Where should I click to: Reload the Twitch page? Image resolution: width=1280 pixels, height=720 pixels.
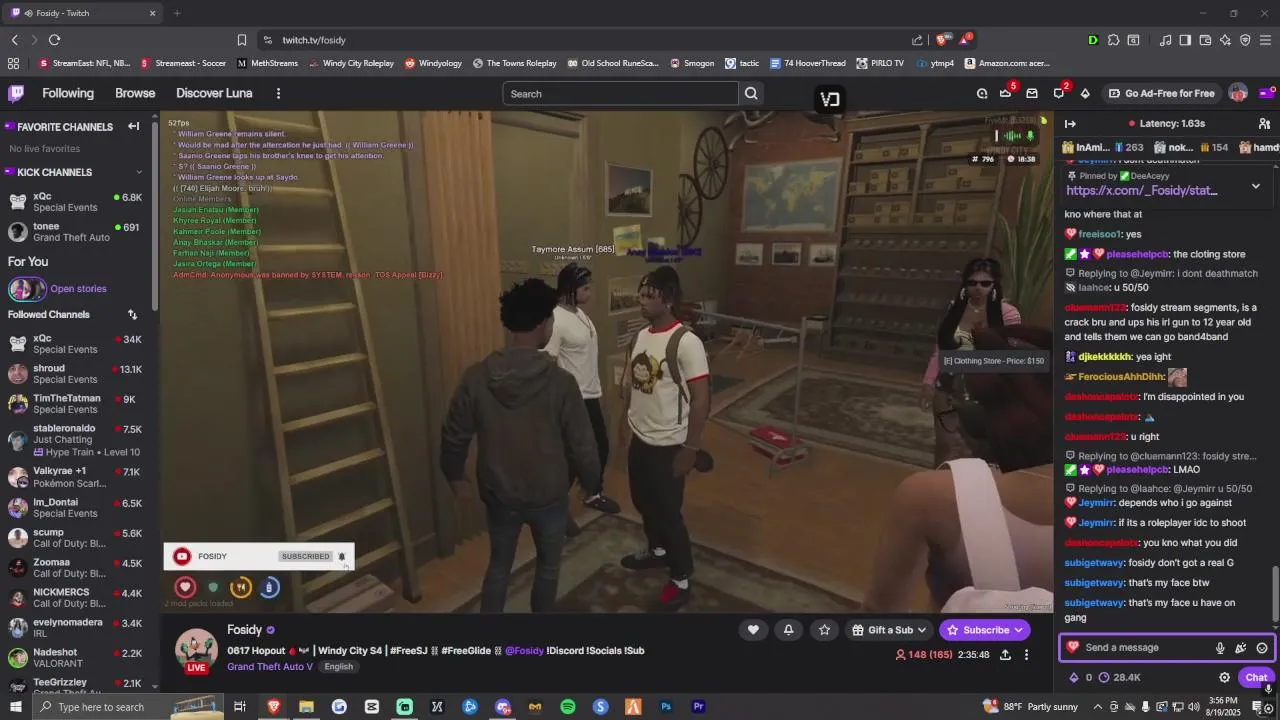point(54,40)
